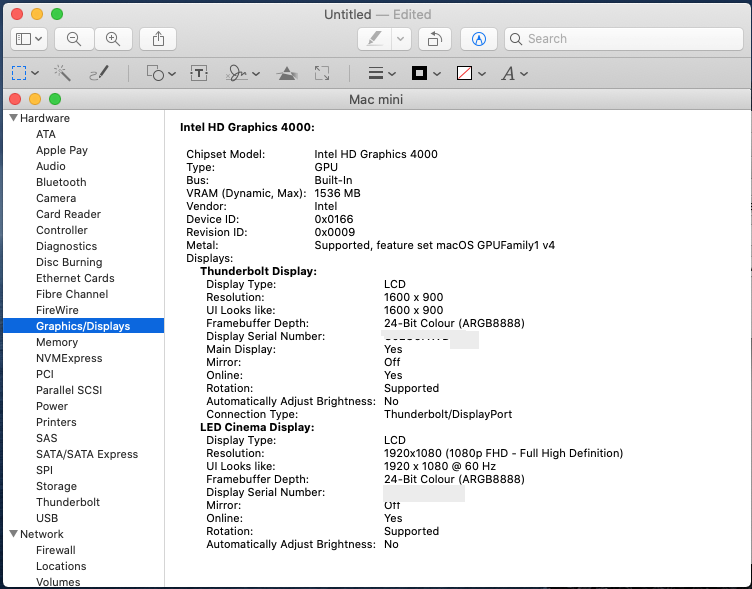
Task: Zoom in with the magnifier plus icon
Action: click(x=113, y=39)
